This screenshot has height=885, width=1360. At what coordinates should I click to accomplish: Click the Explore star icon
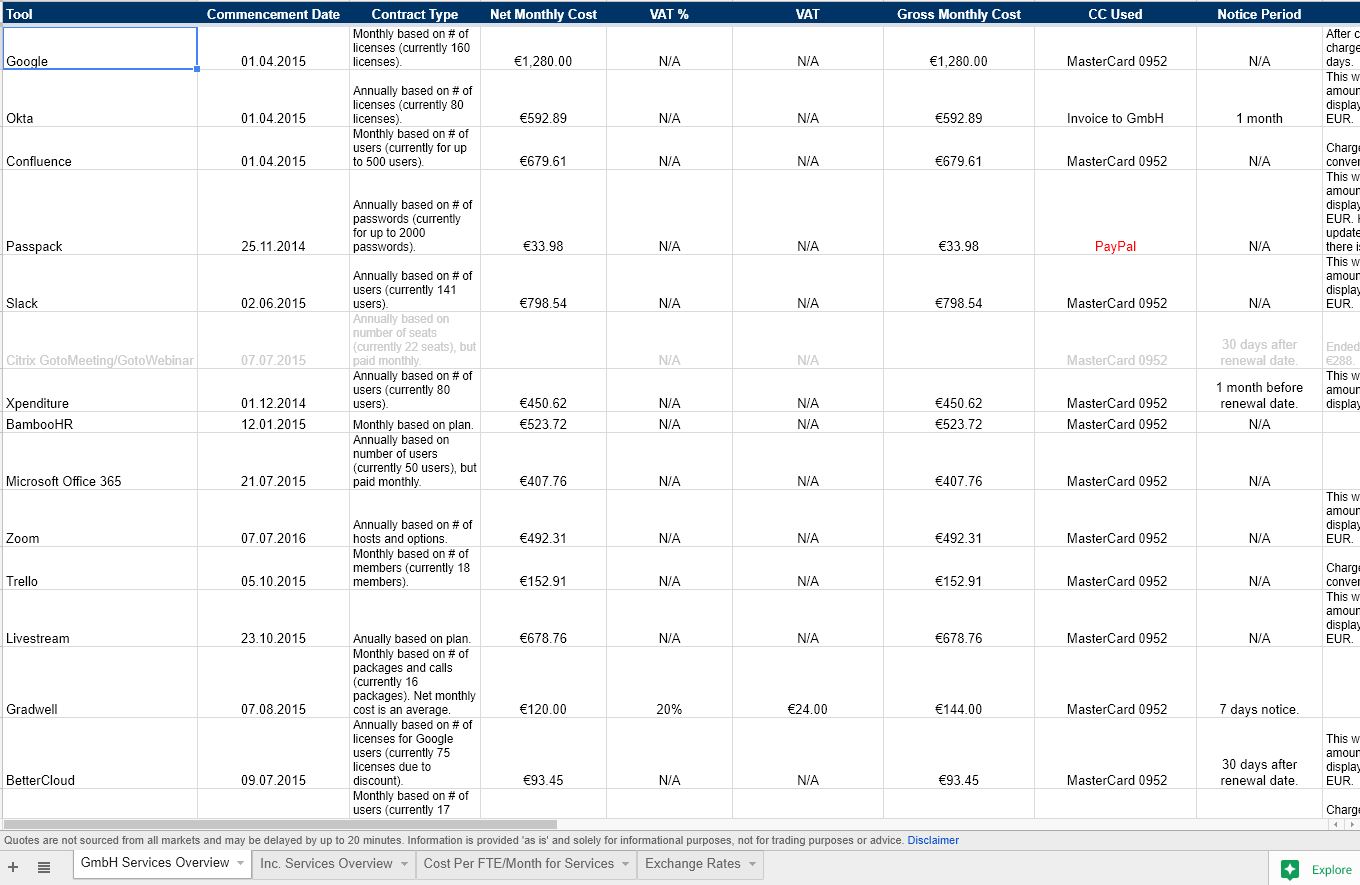point(1290,869)
